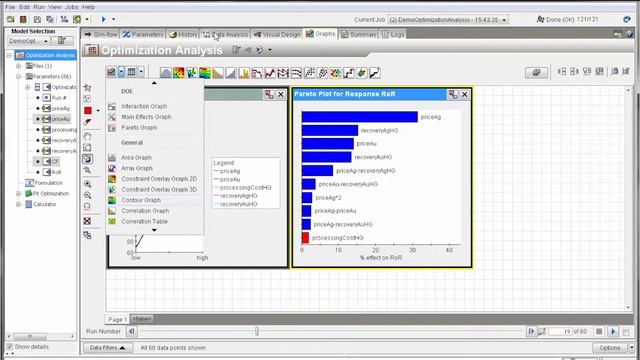Collapse the Parameters (66) tree node
640x360 pixels.
(18, 76)
